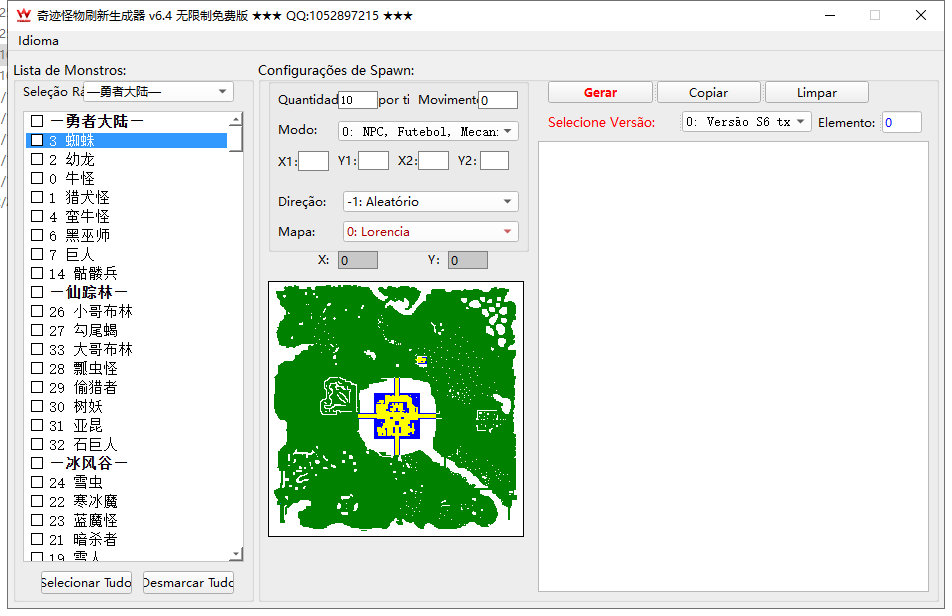952x616 pixels.
Task: Click the town center on Lorencia map
Action: [396, 416]
